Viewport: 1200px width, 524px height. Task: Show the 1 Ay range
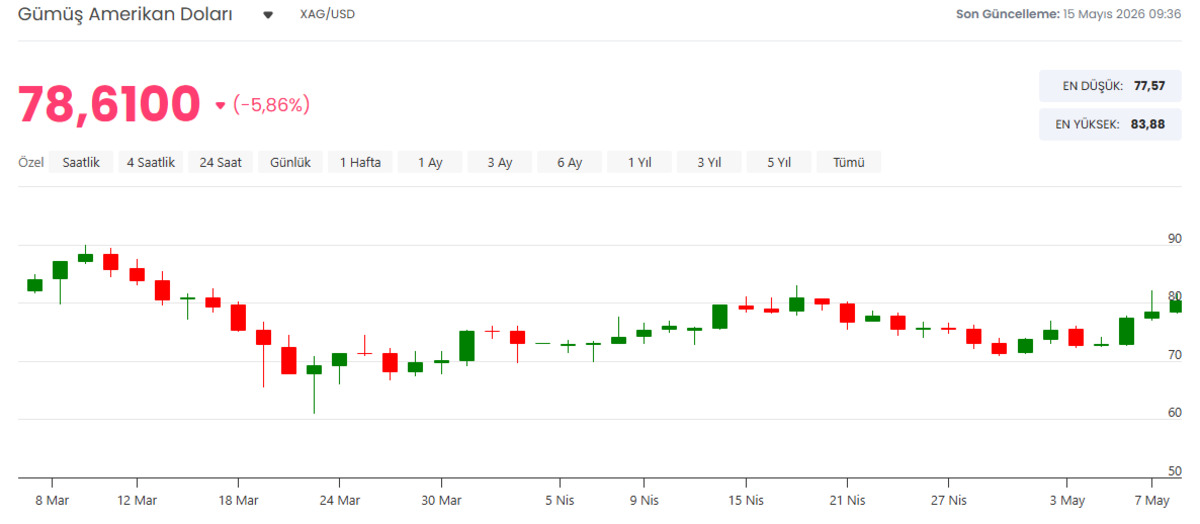[430, 162]
